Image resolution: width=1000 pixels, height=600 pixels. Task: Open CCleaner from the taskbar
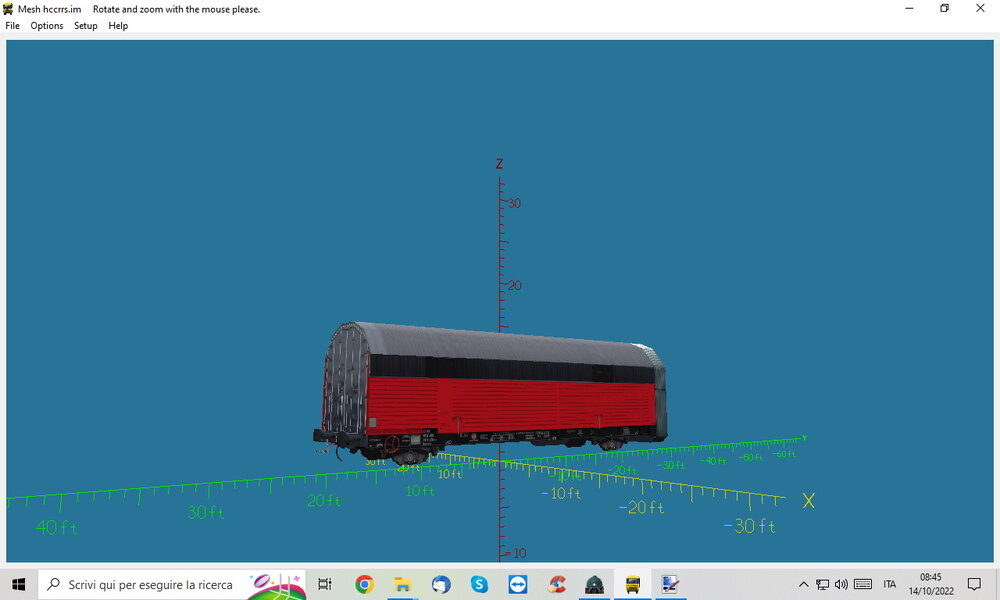556,584
